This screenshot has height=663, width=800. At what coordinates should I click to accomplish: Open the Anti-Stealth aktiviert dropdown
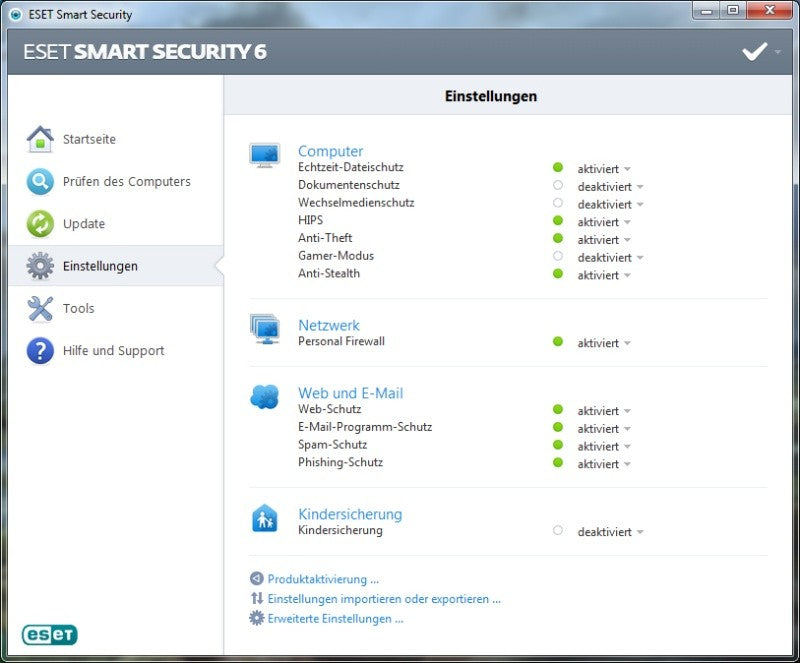coord(604,275)
